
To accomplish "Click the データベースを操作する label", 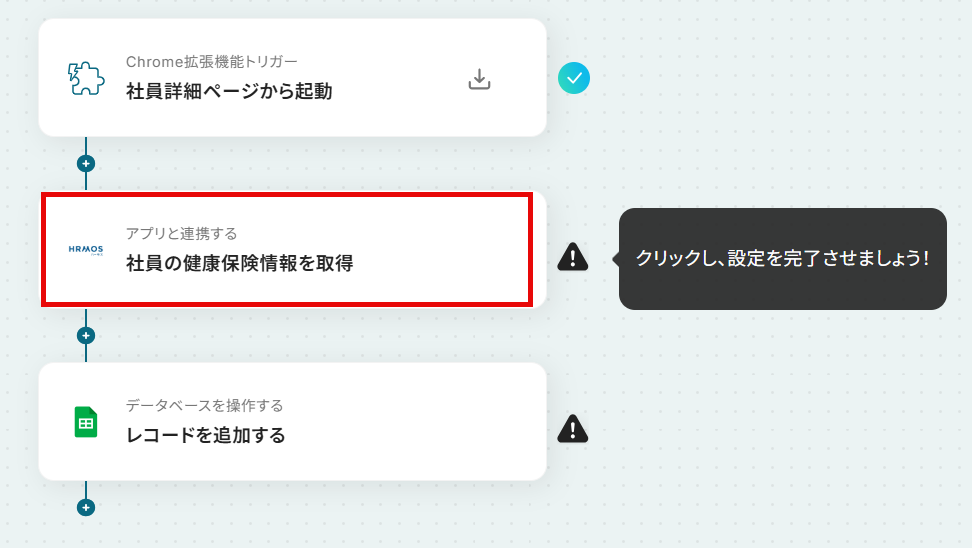I will [204, 405].
